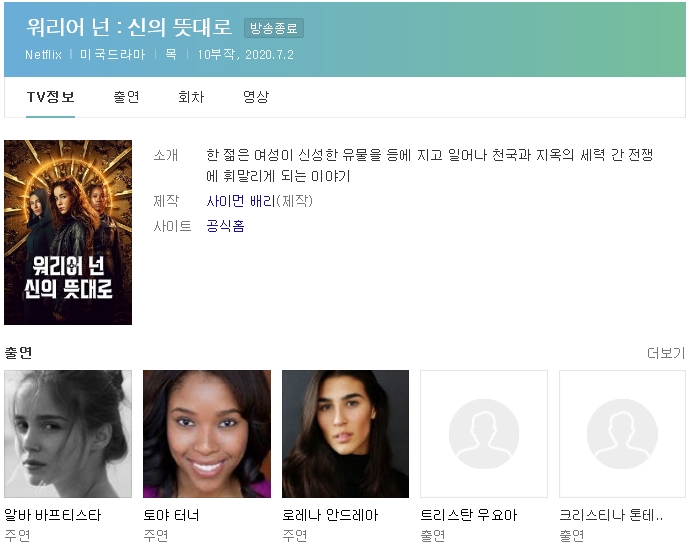Open 로레나 안드레아 cast photo
The image size is (691, 551).
(346, 434)
